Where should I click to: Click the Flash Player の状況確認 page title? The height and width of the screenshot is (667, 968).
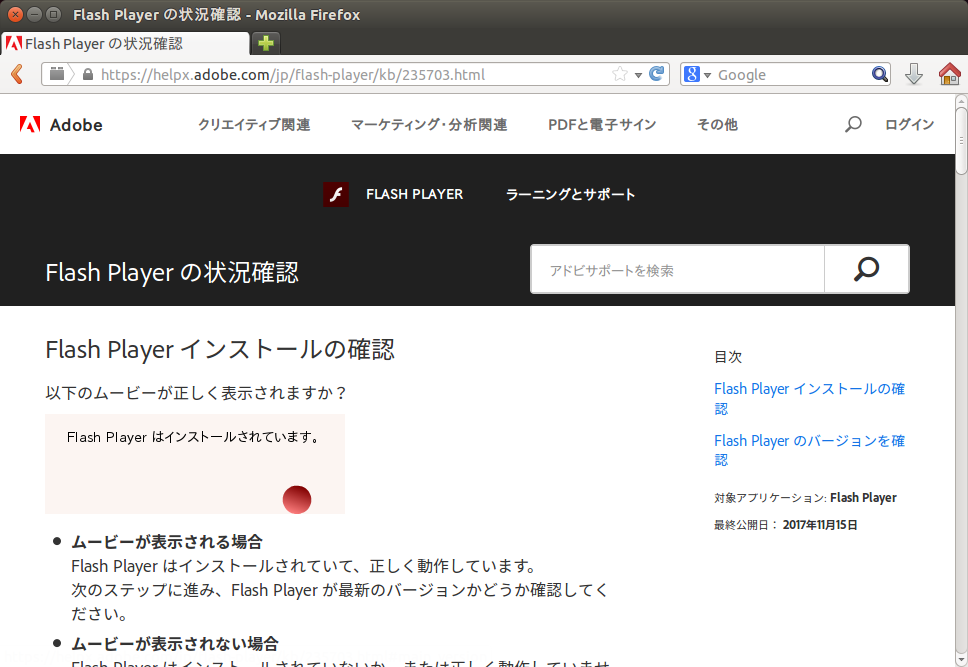click(172, 272)
